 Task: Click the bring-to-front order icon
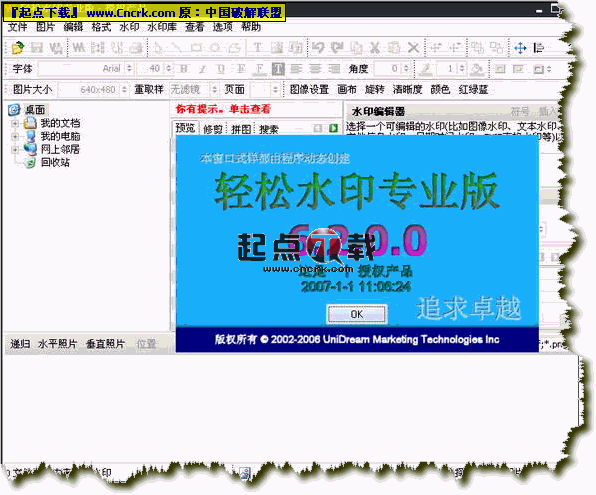[x=477, y=48]
